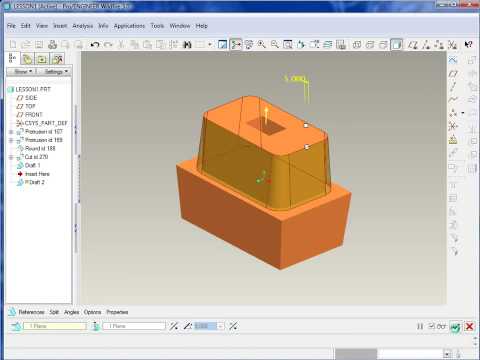The image size is (480, 360).
Task: Expand Protrusion id 107 tree node
Action: (x=11, y=132)
